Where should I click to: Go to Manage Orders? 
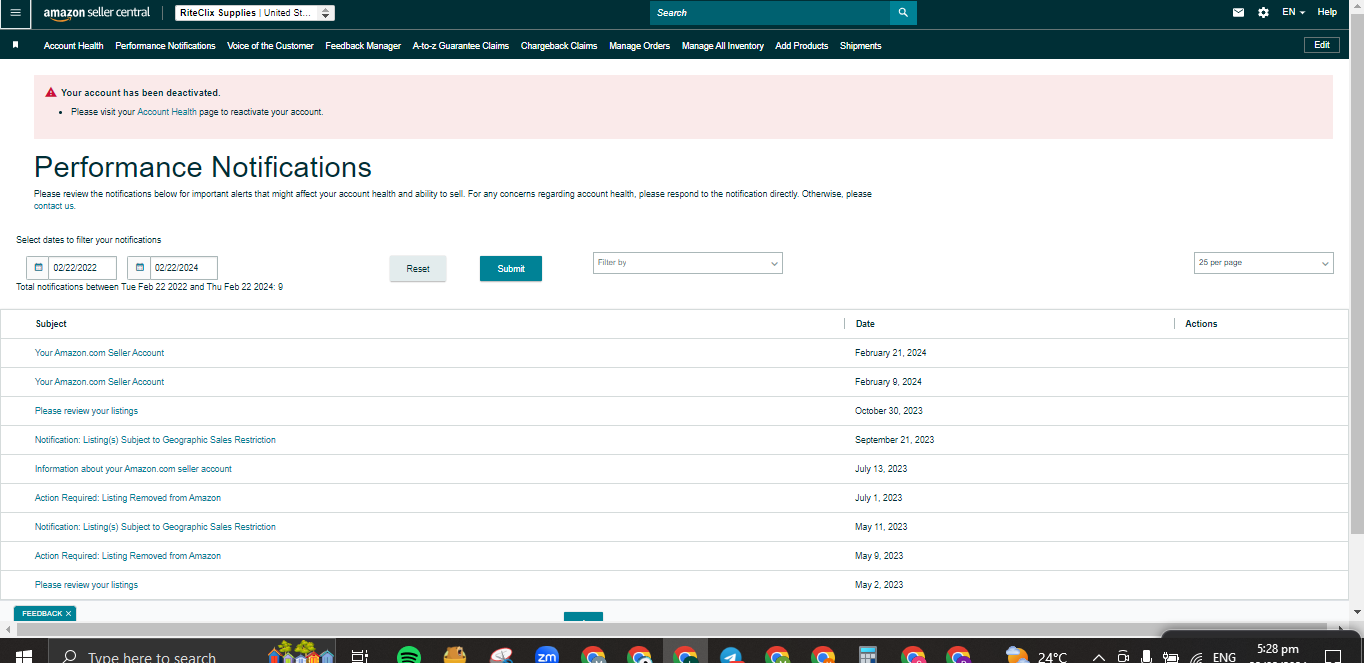[639, 46]
